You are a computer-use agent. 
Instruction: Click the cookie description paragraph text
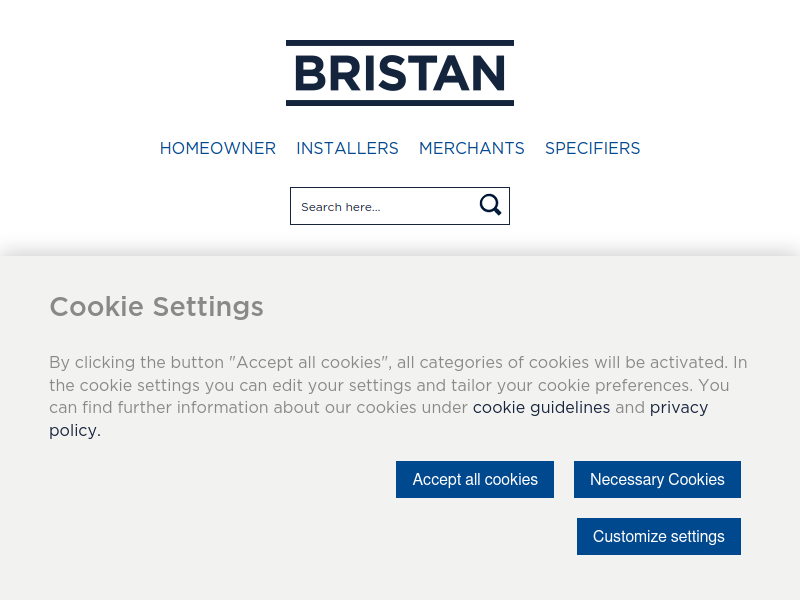[398, 396]
